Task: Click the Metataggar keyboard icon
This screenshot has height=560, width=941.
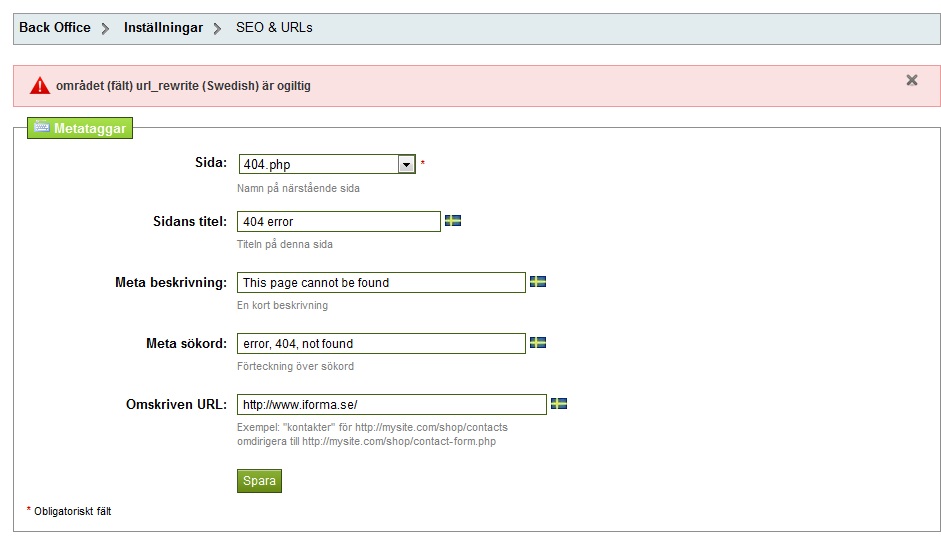Action: tap(42, 127)
